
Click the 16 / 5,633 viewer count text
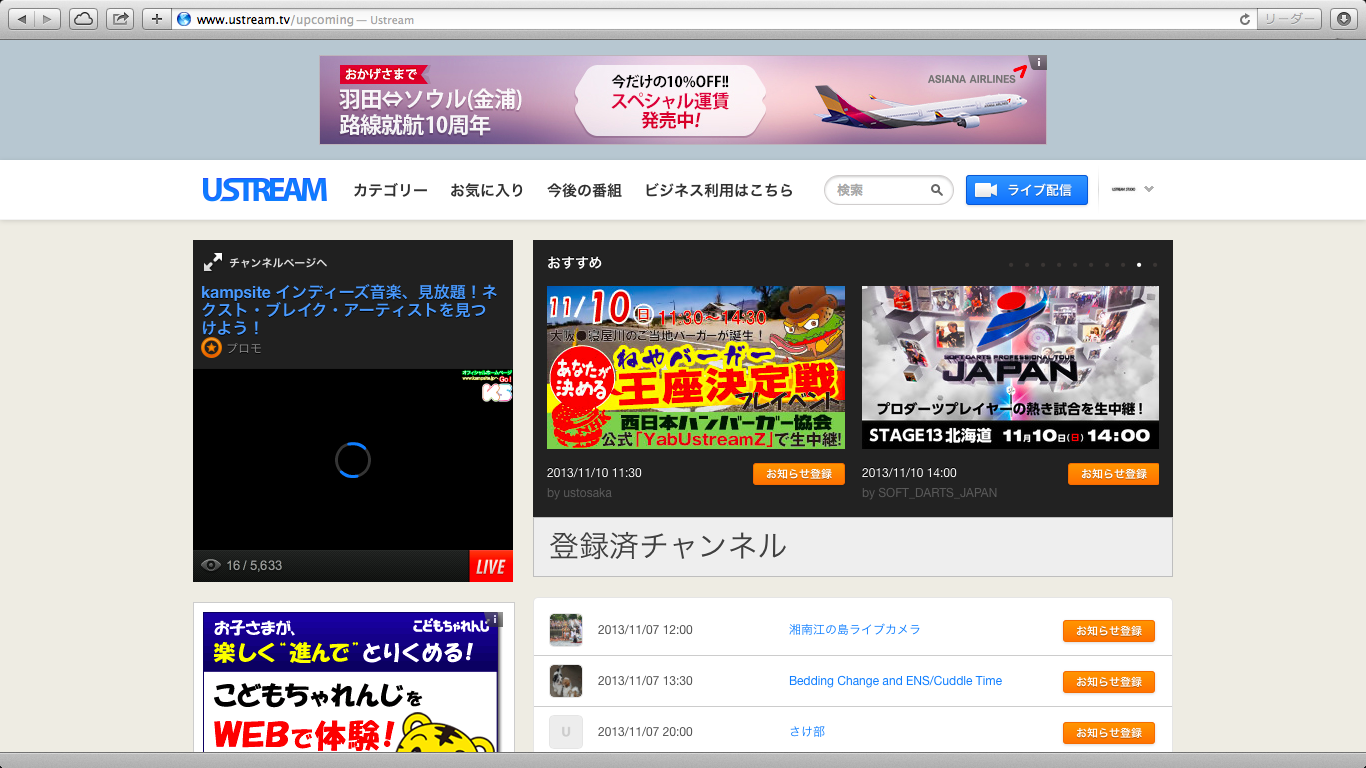[254, 565]
